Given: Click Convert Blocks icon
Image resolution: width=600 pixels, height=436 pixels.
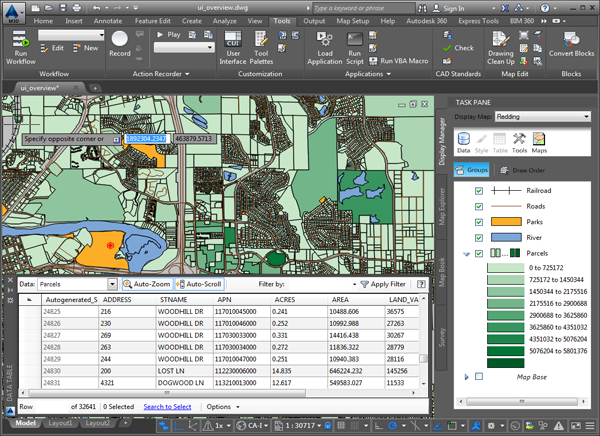Looking at the screenshot, I should 571,40.
